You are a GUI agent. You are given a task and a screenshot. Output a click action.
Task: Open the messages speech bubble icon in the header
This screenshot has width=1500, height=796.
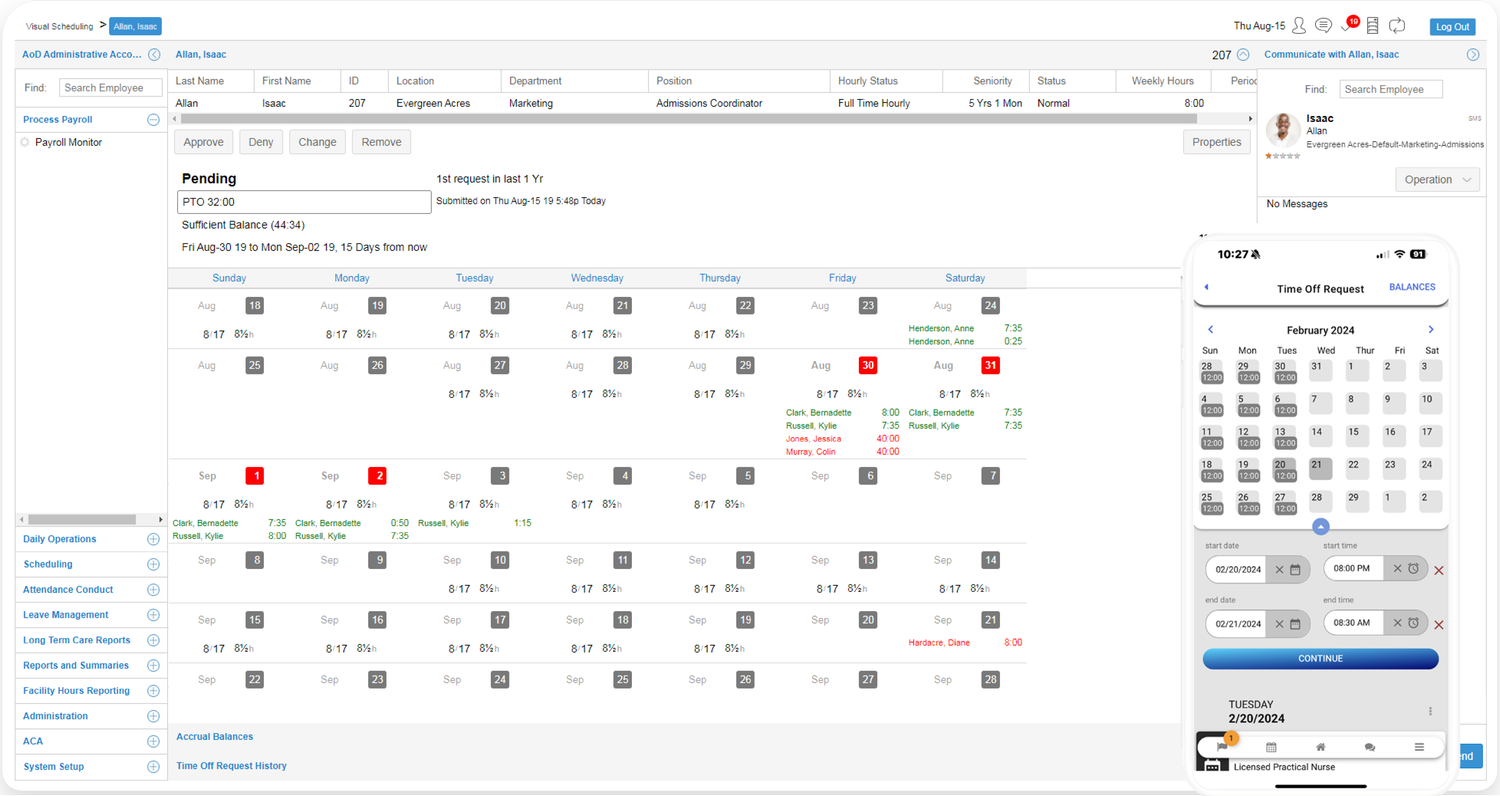[1323, 26]
